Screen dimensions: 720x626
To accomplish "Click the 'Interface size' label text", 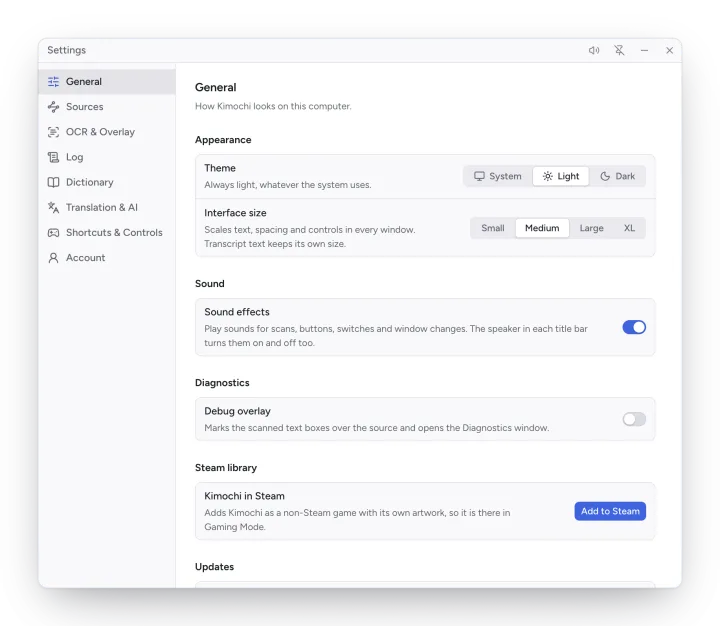I will (235, 213).
